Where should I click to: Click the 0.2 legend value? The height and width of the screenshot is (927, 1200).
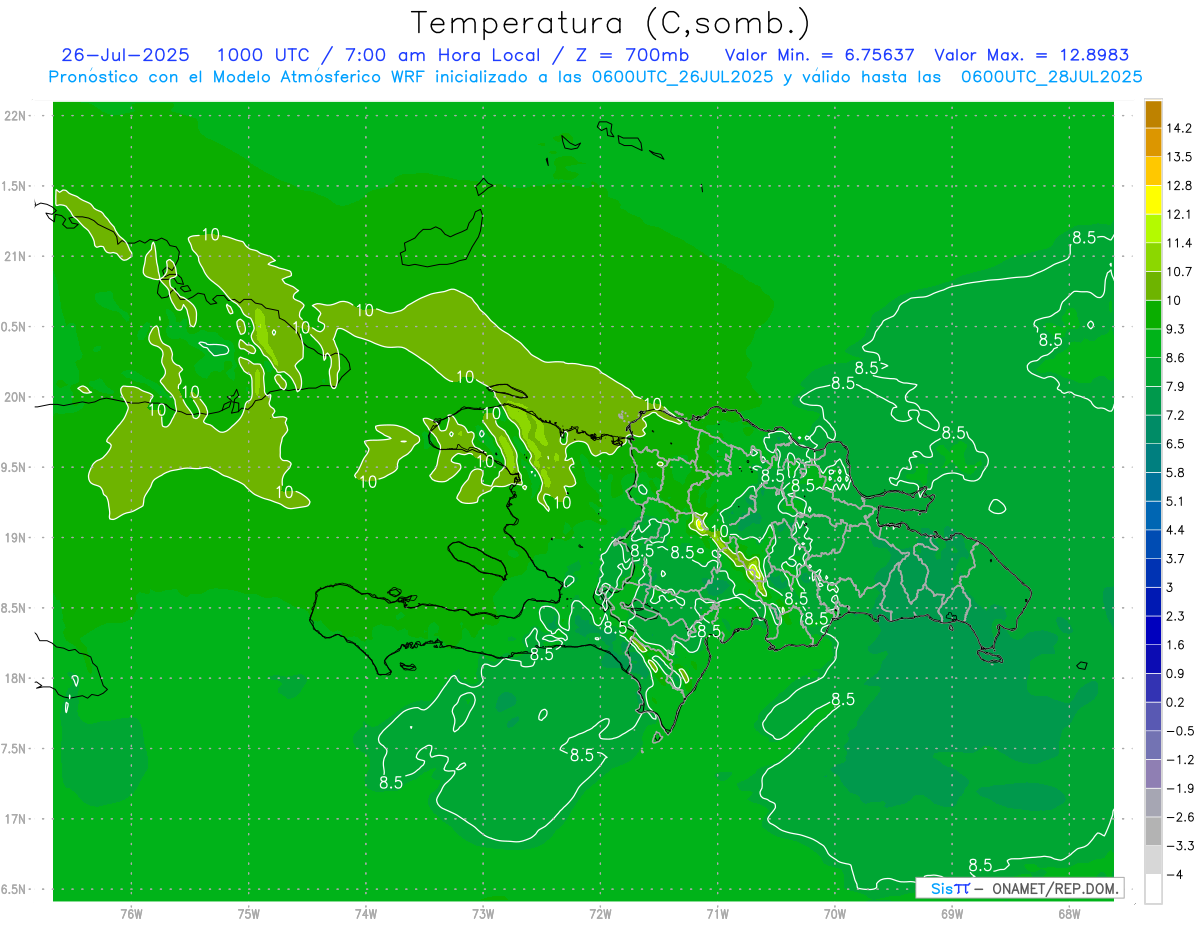coord(1177,702)
